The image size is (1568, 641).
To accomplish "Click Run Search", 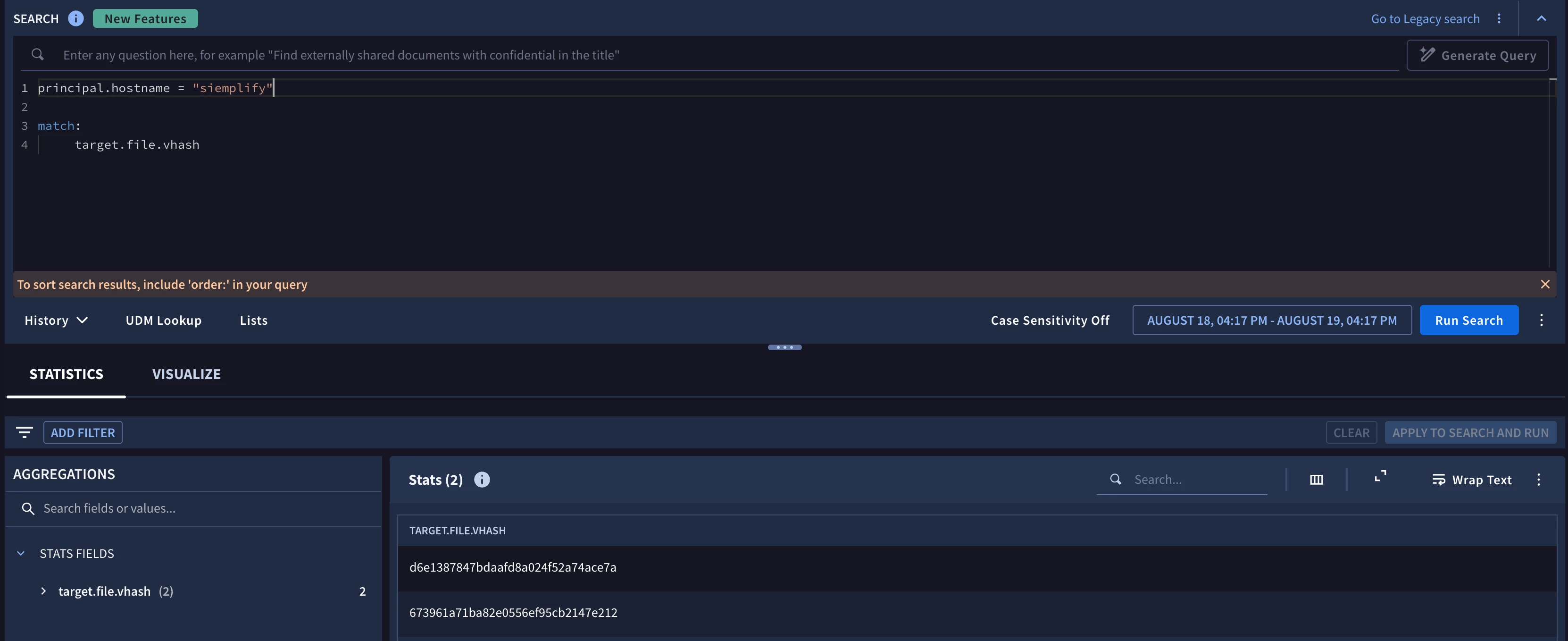I will (x=1469, y=320).
